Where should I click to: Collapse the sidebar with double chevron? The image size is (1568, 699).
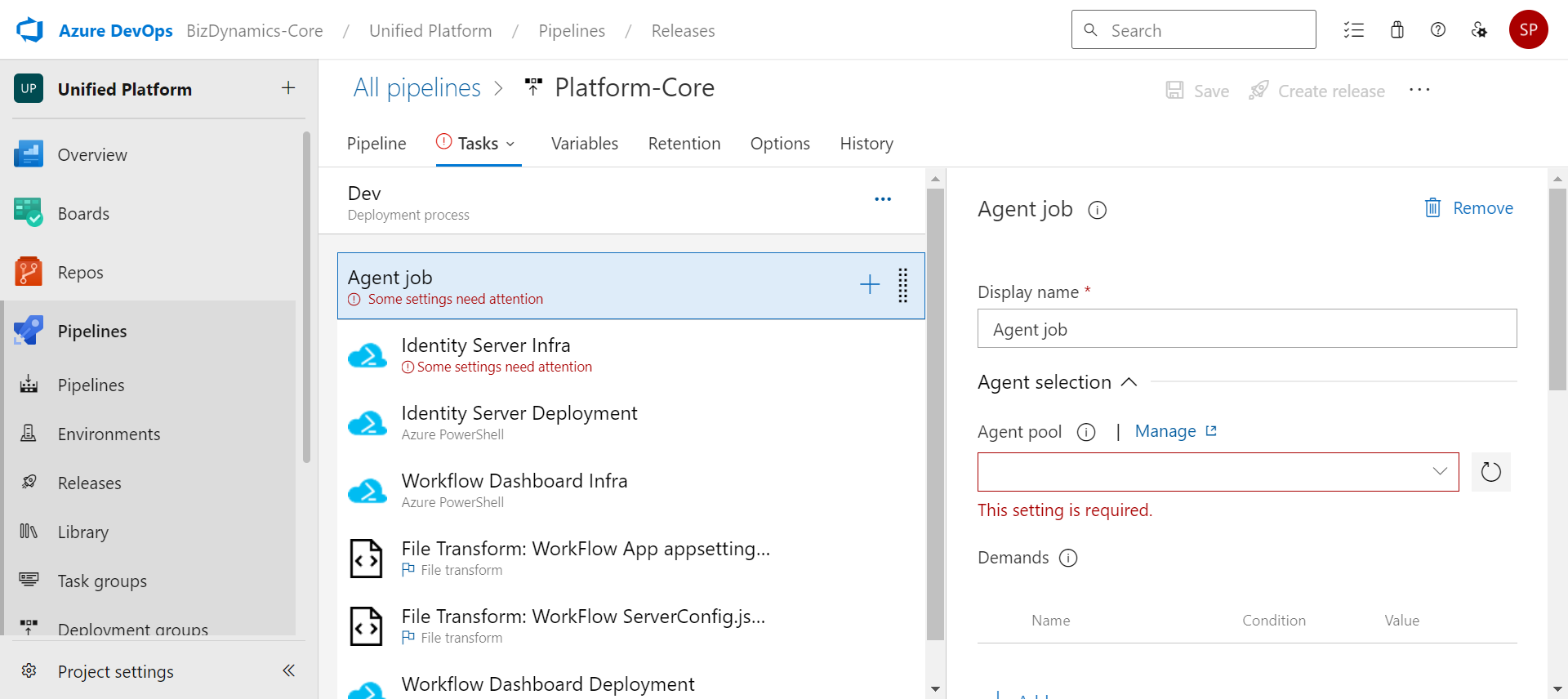(288, 670)
